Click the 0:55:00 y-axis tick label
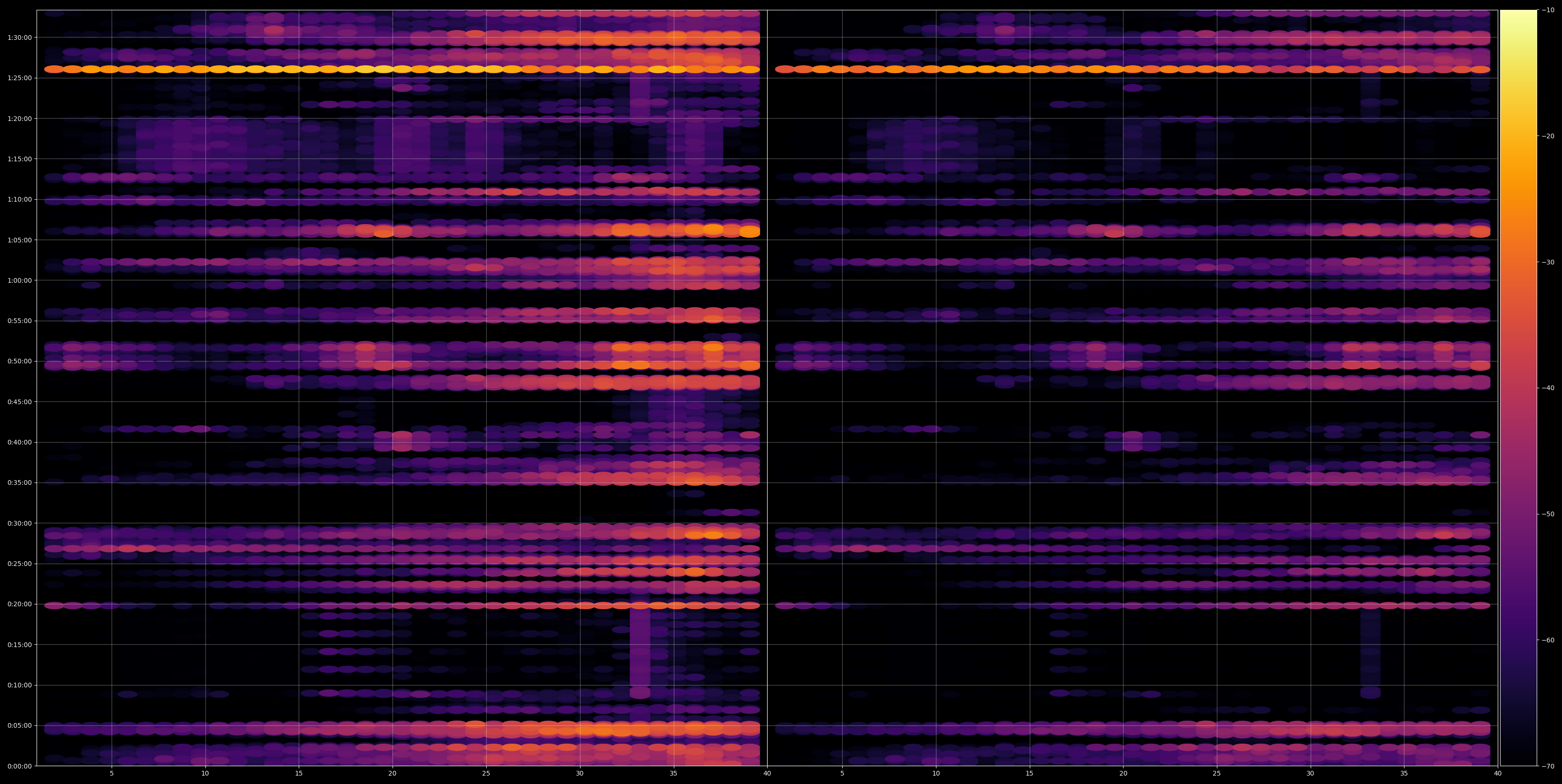Image resolution: width=1562 pixels, height=784 pixels. 19,321
